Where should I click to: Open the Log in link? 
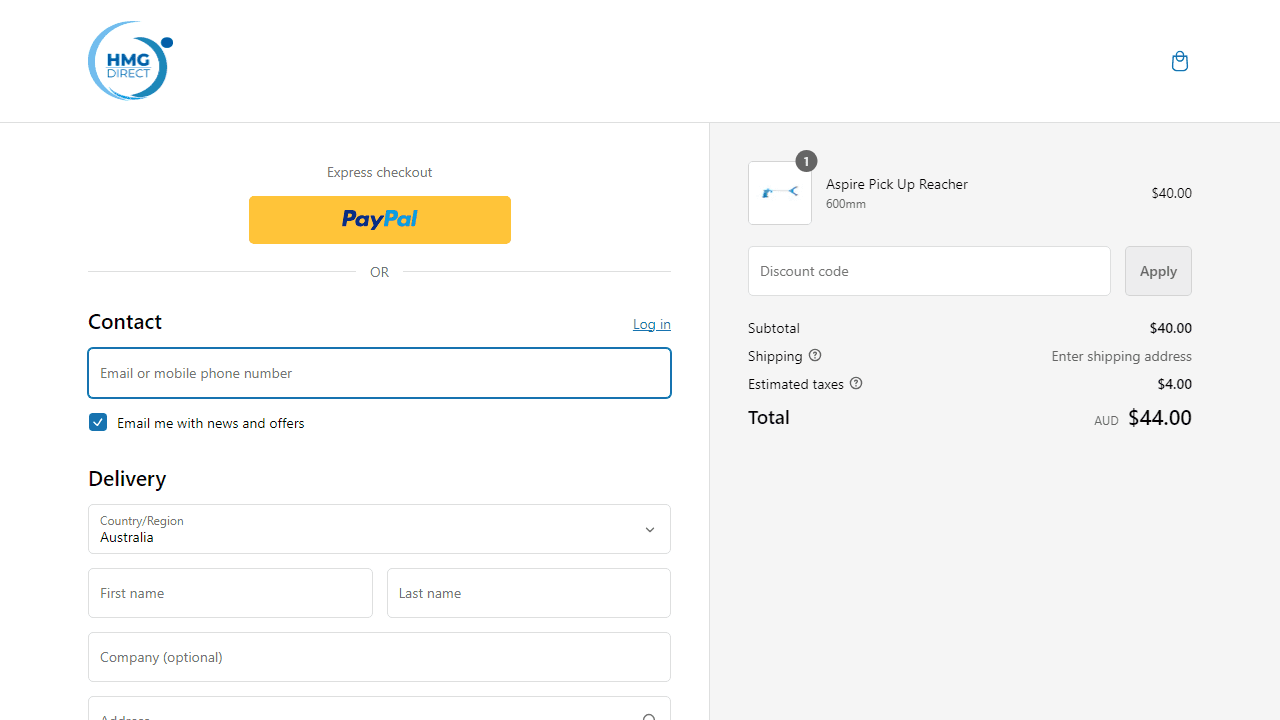652,324
